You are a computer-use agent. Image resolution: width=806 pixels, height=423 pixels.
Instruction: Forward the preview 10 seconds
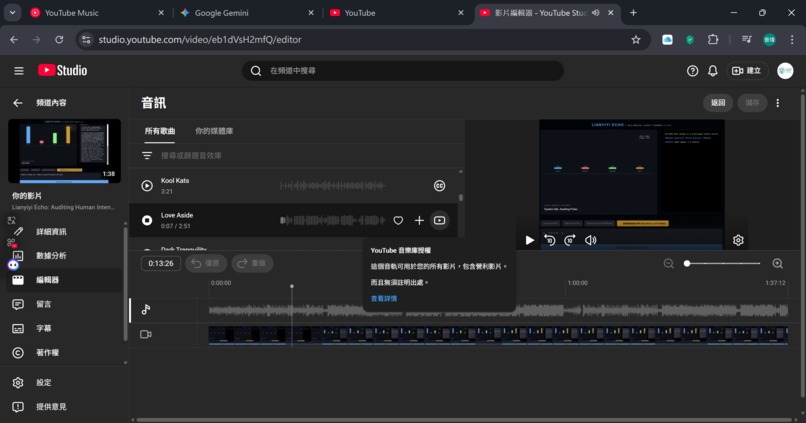coord(570,240)
